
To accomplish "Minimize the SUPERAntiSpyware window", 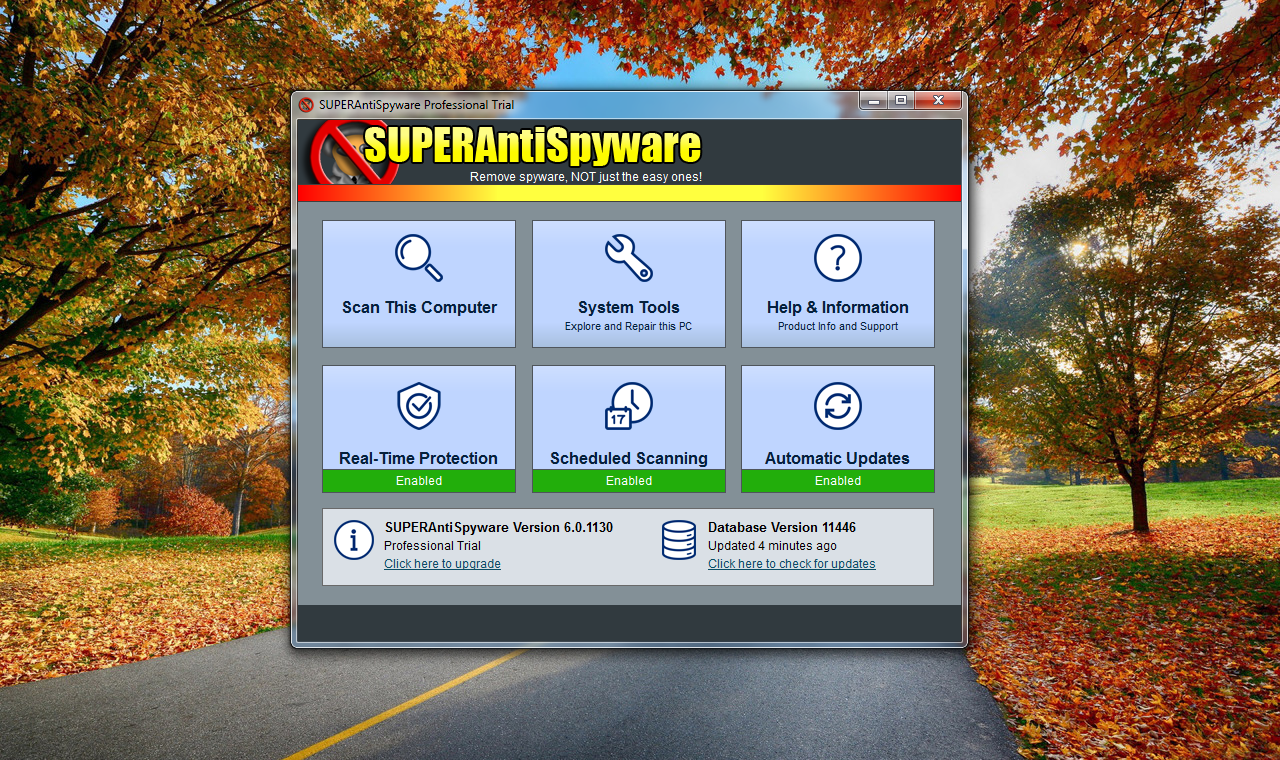I will [873, 101].
